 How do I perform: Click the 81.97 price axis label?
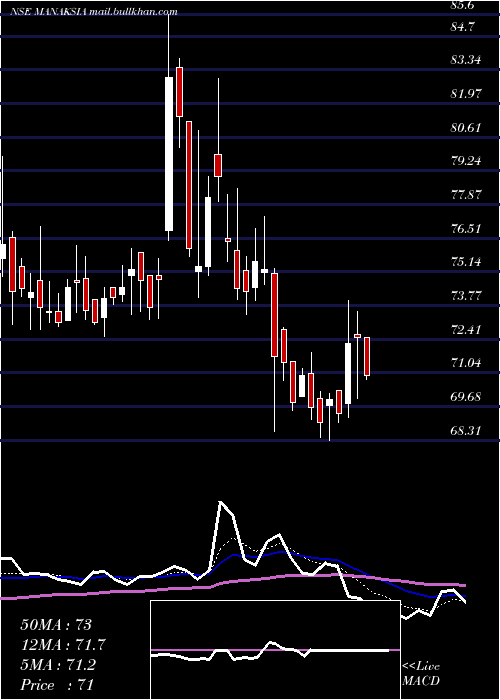coord(466,93)
